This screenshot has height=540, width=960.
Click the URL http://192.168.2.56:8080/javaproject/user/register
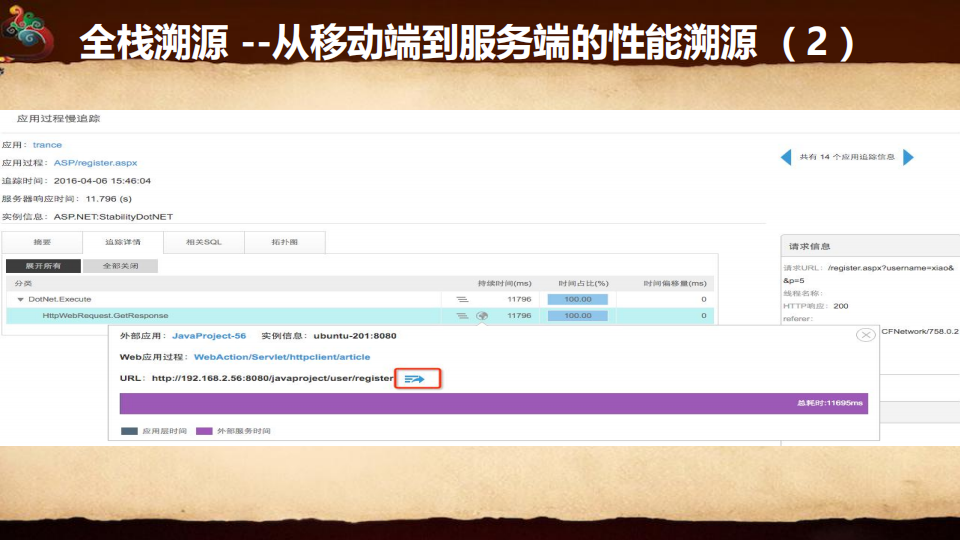[272, 378]
